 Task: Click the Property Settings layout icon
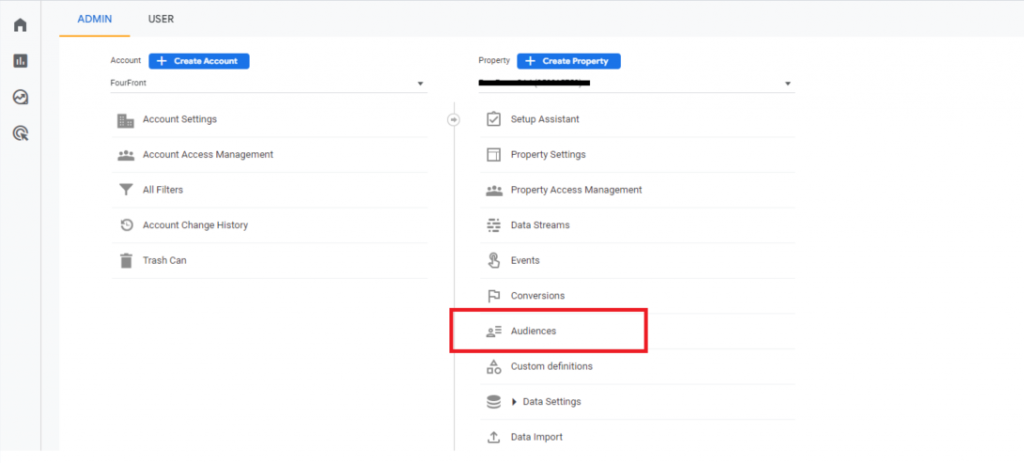click(494, 155)
